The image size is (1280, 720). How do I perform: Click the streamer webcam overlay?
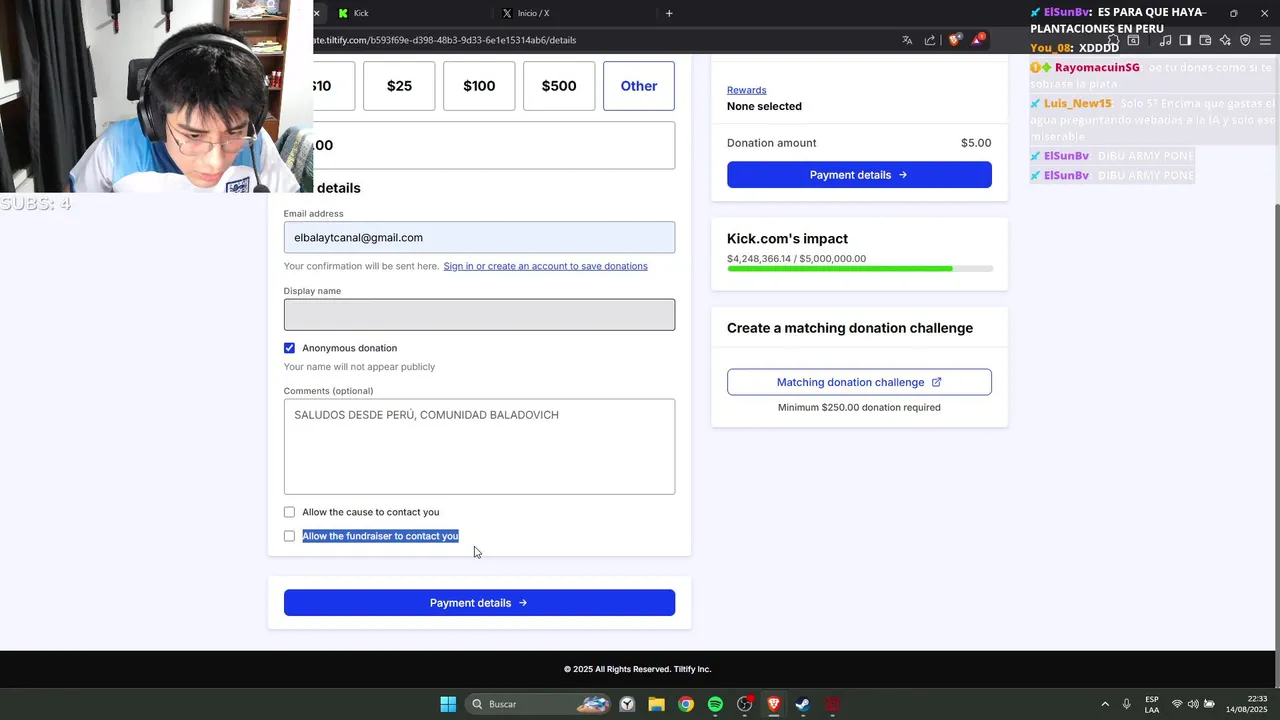pos(156,96)
